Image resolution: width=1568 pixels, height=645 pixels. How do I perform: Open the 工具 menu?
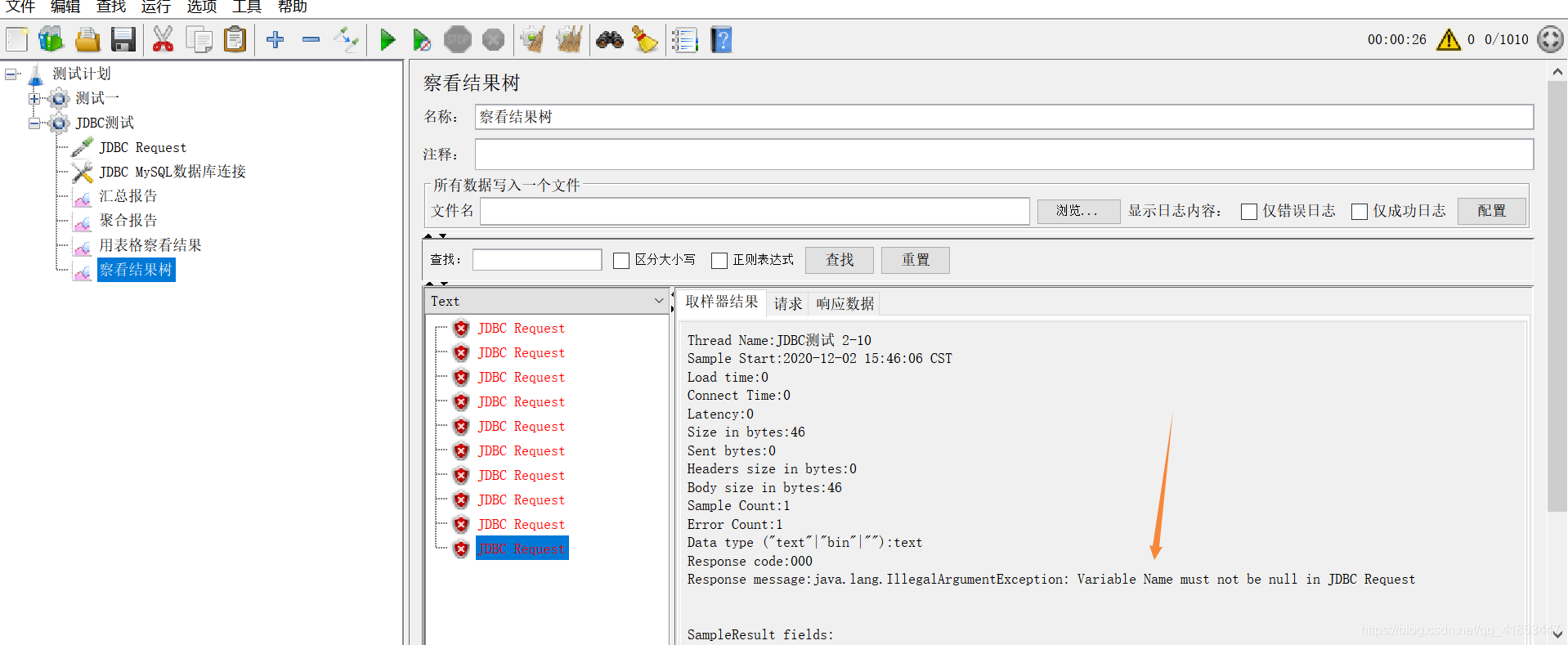click(x=247, y=7)
